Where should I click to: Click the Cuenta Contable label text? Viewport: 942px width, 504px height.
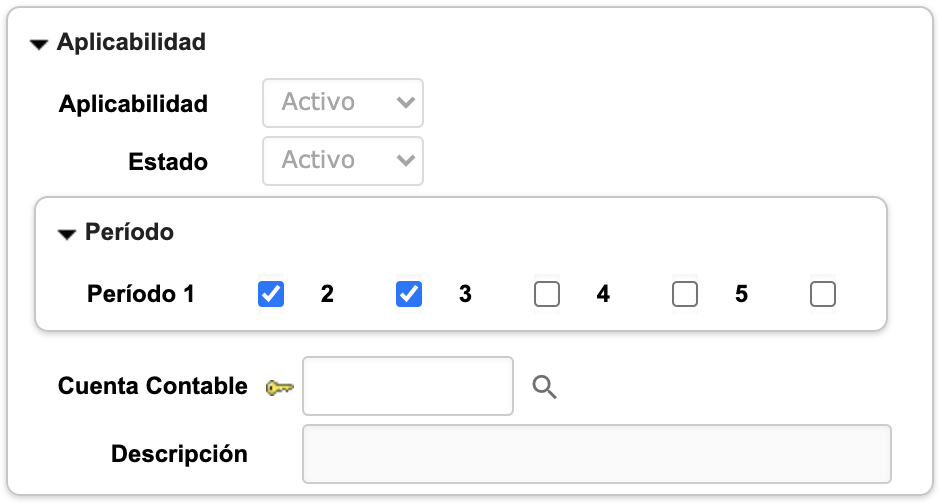(153, 386)
